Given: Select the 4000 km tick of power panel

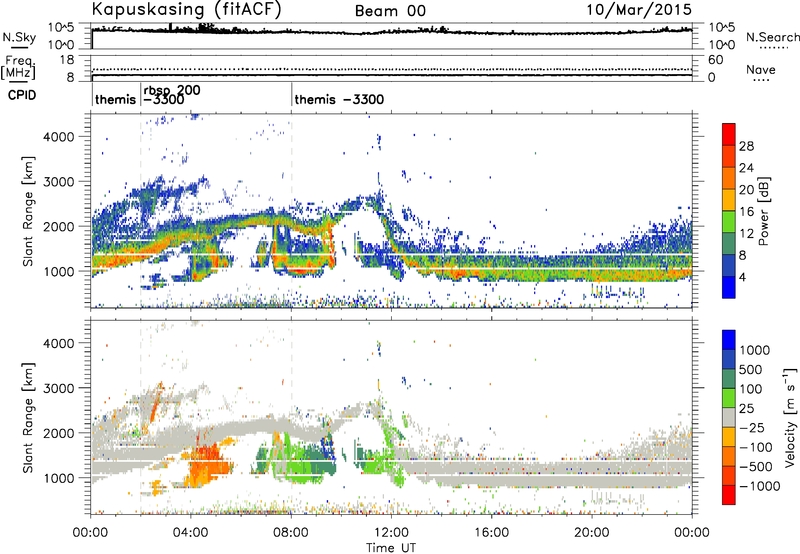Looking at the screenshot, I should (x=59, y=137).
